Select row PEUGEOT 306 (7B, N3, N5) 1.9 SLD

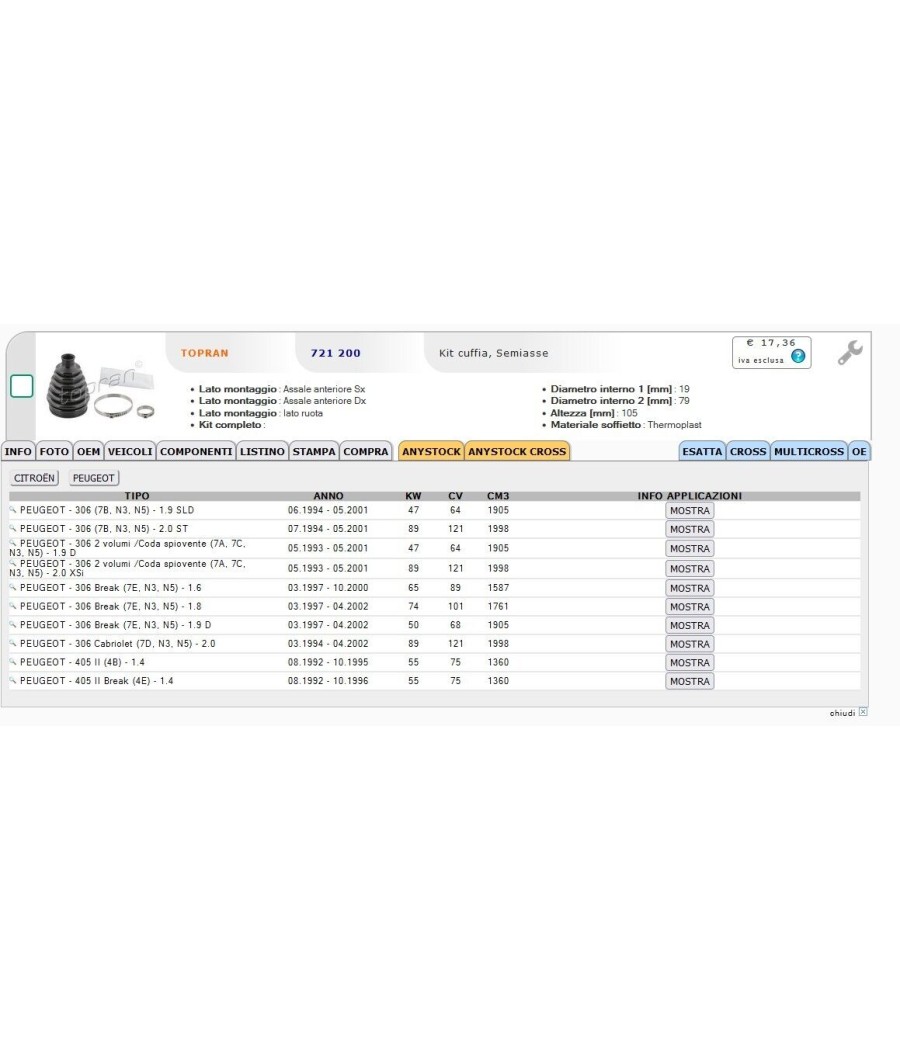(435, 510)
